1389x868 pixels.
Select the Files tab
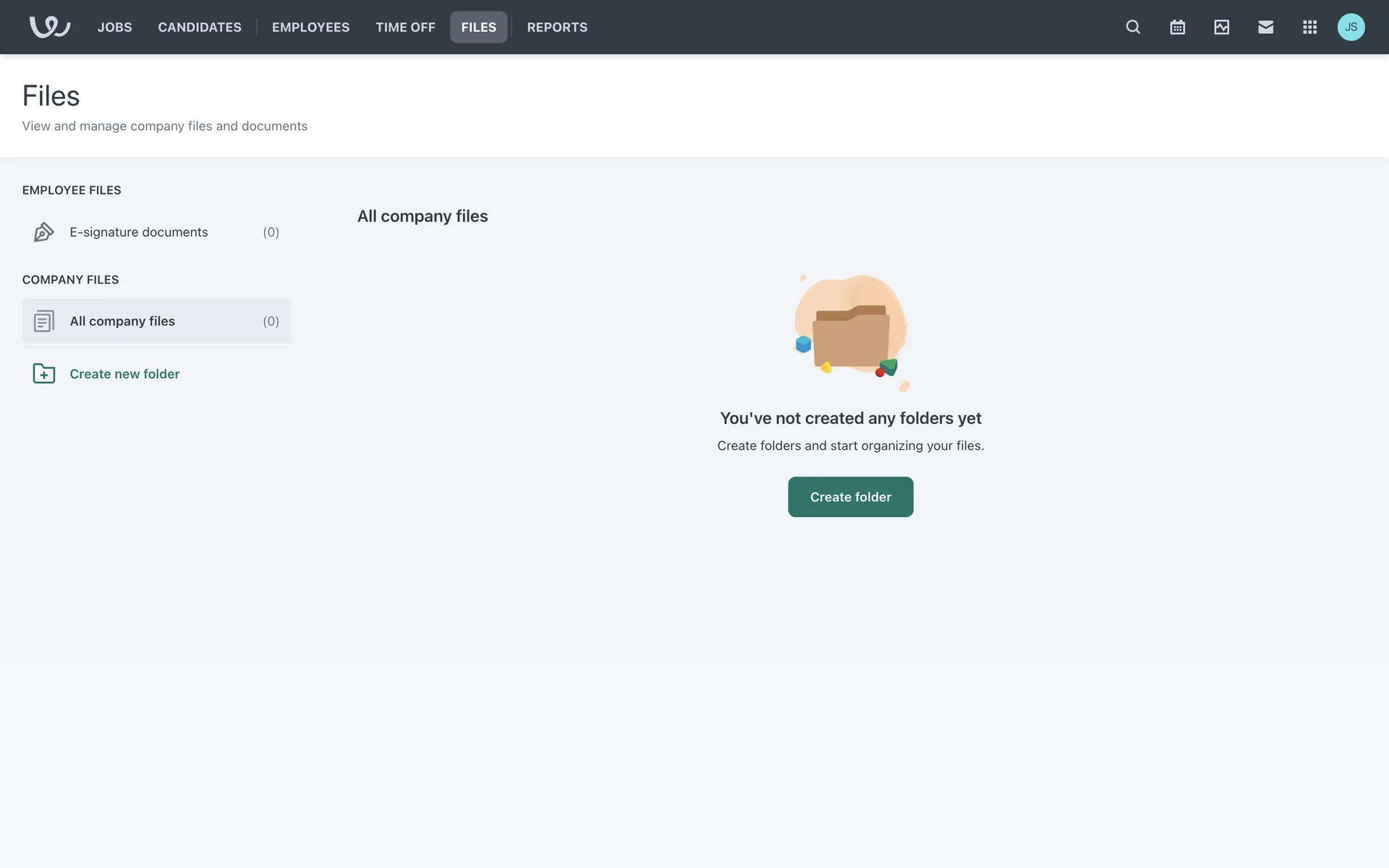click(x=478, y=27)
